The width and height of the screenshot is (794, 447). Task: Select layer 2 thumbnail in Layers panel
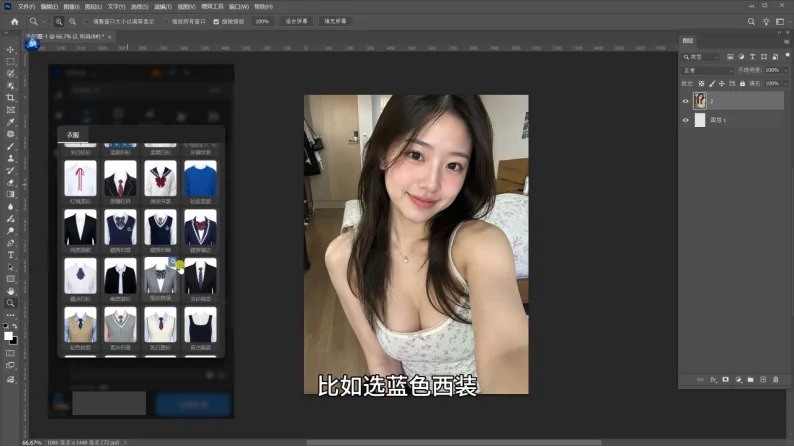pyautogui.click(x=700, y=101)
